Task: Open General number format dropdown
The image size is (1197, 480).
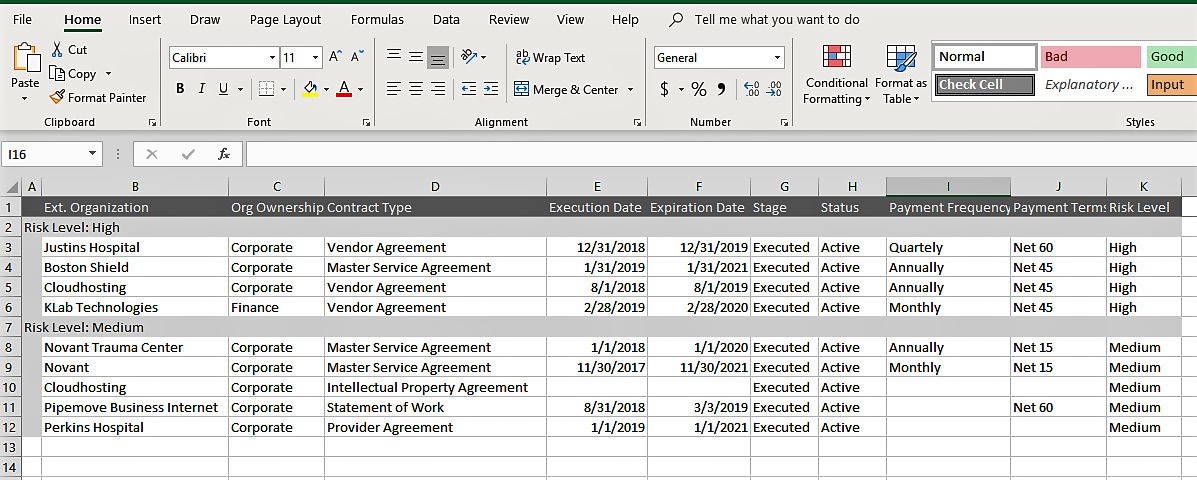Action: tap(778, 57)
